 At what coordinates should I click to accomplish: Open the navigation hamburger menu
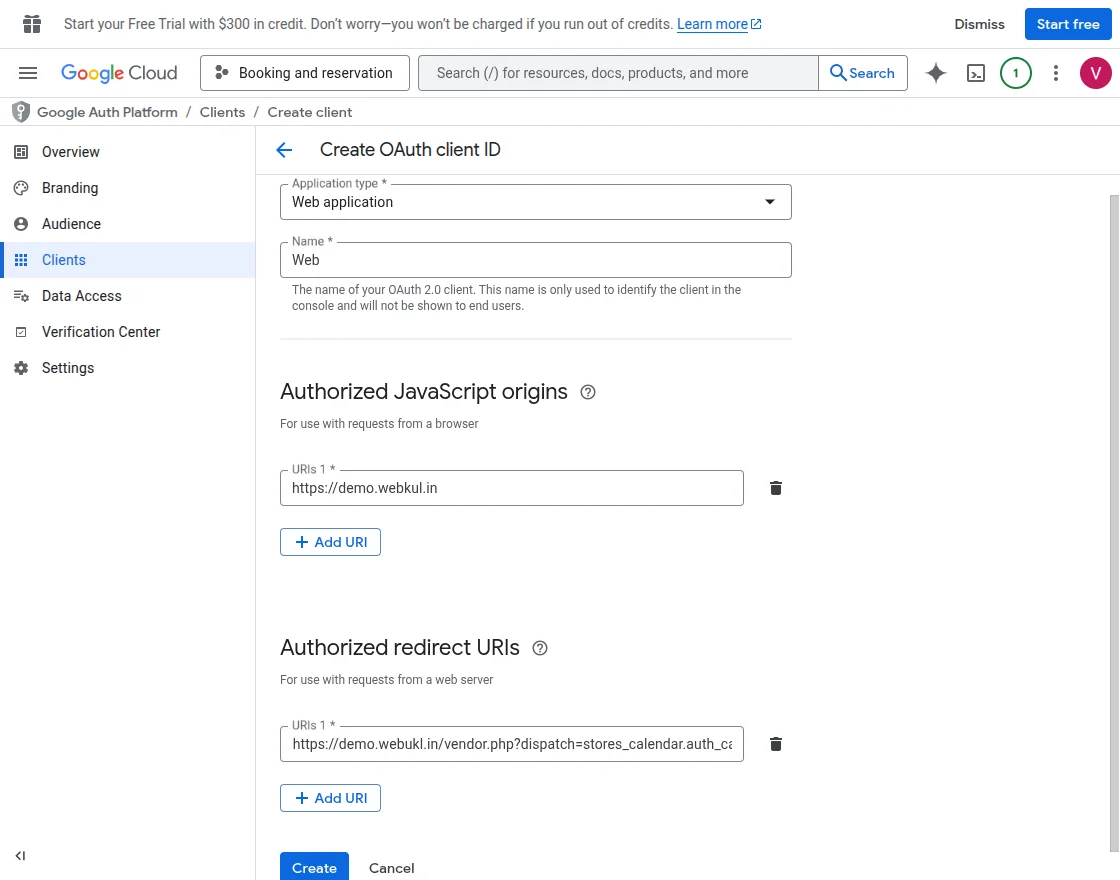[27, 72]
